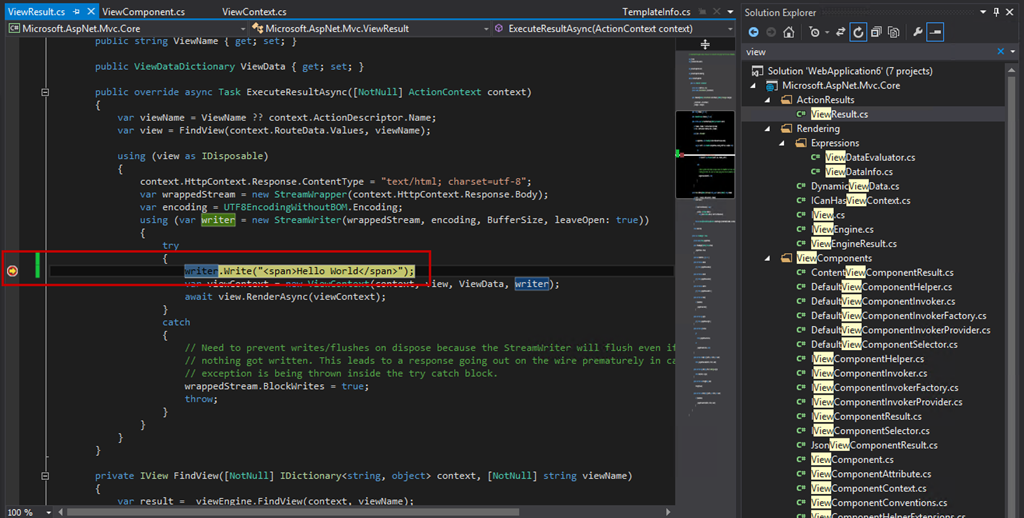This screenshot has width=1024, height=518.
Task: Open the document tab list dropdown
Action: (730, 12)
